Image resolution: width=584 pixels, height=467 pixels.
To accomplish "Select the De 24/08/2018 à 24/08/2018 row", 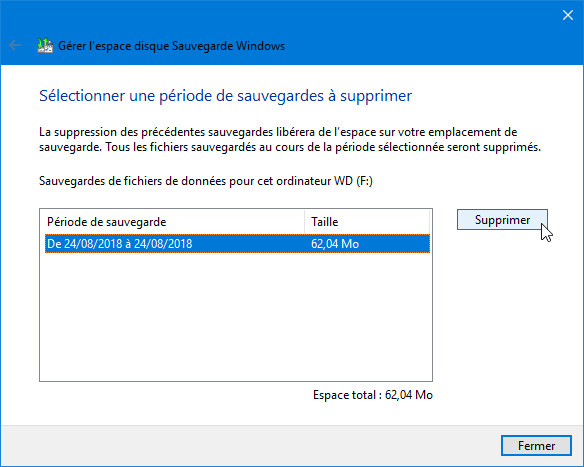I will (237, 244).
